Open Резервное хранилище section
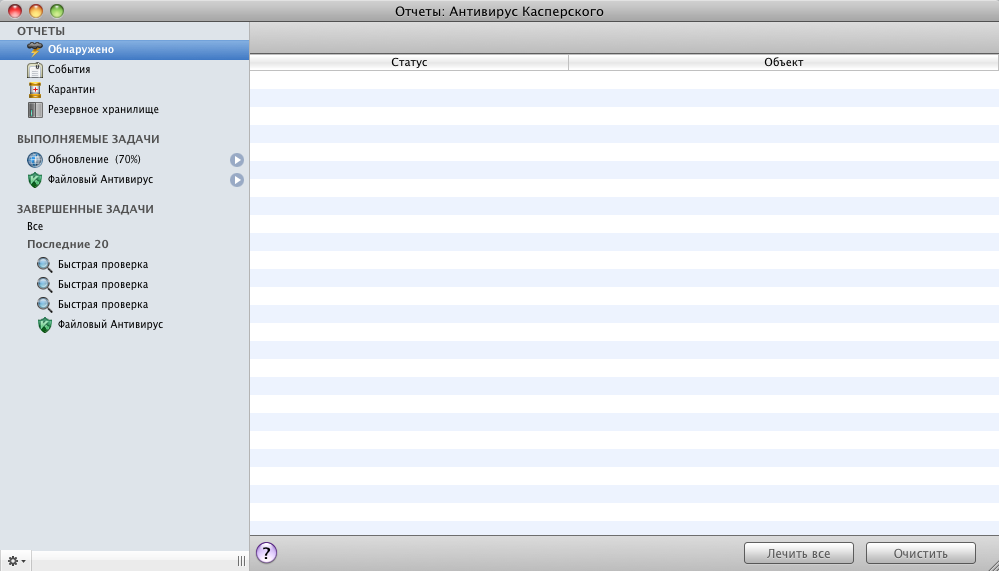 tap(124, 110)
